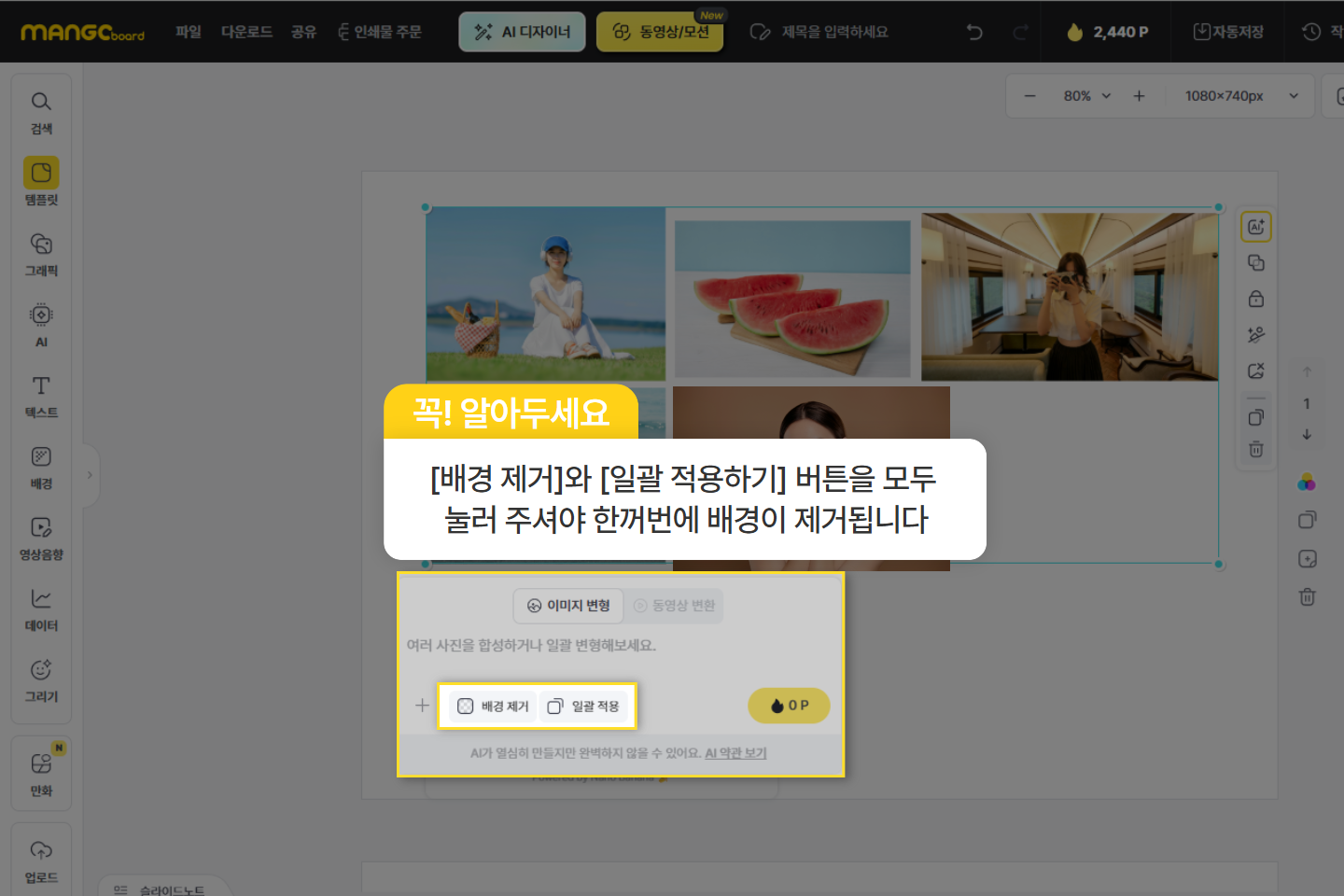Viewport: 1344px width, 896px height.
Task: Delete selected element using floating toolbar trash
Action: point(1256,449)
